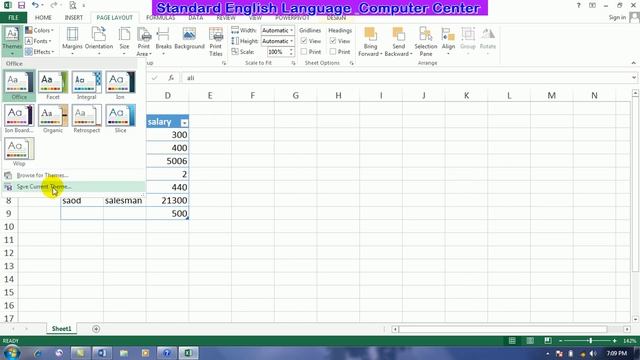
Task: Click the zoom in plus button
Action: click(x=614, y=340)
